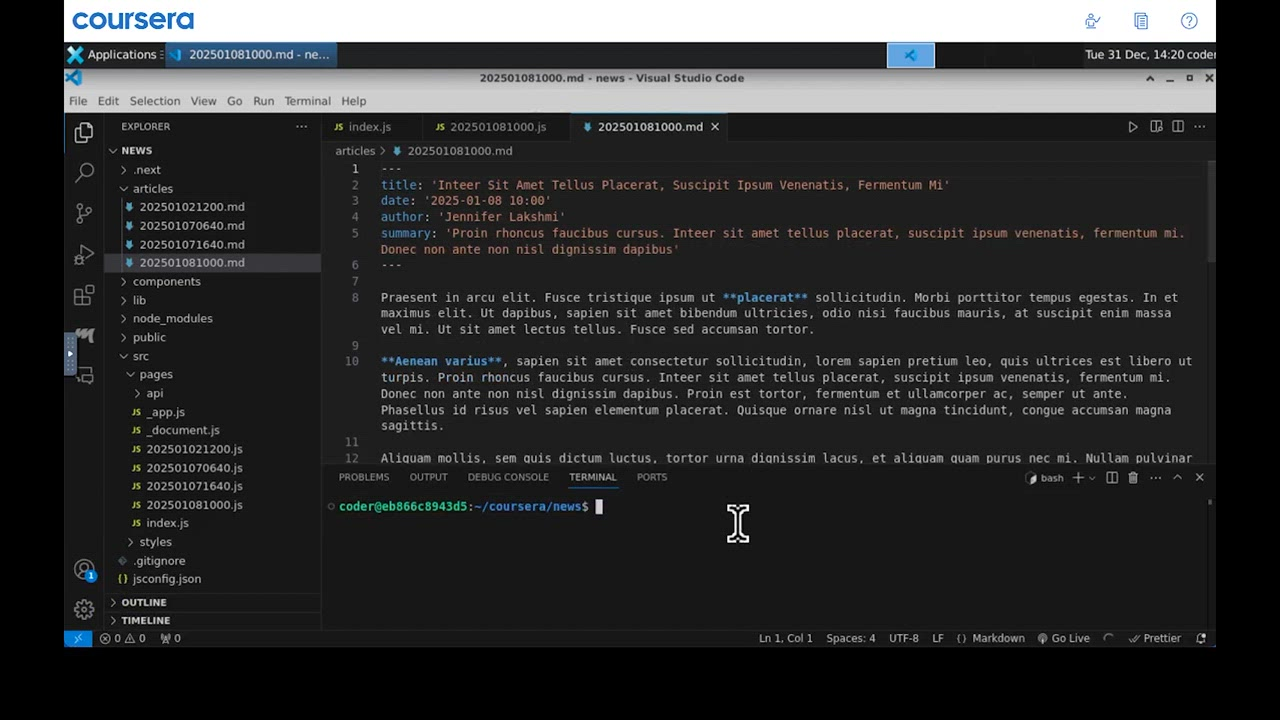The image size is (1280, 720).
Task: Click Prettier status bar button
Action: pyautogui.click(x=1155, y=638)
